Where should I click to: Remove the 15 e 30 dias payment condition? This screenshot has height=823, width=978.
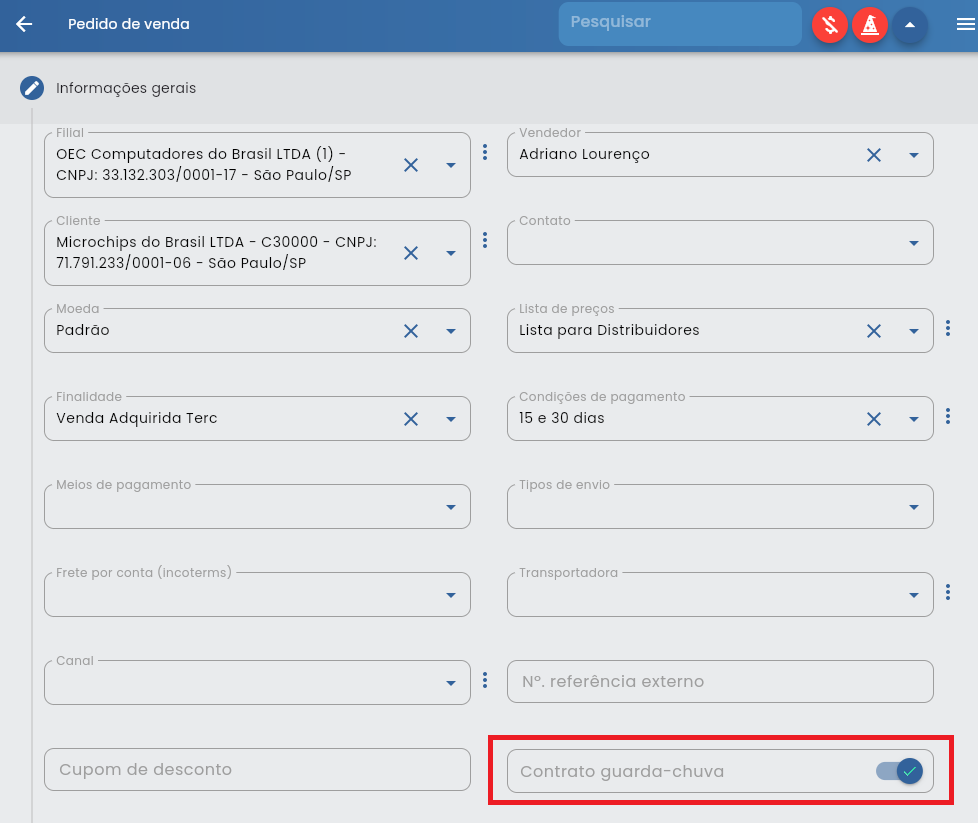coord(874,418)
